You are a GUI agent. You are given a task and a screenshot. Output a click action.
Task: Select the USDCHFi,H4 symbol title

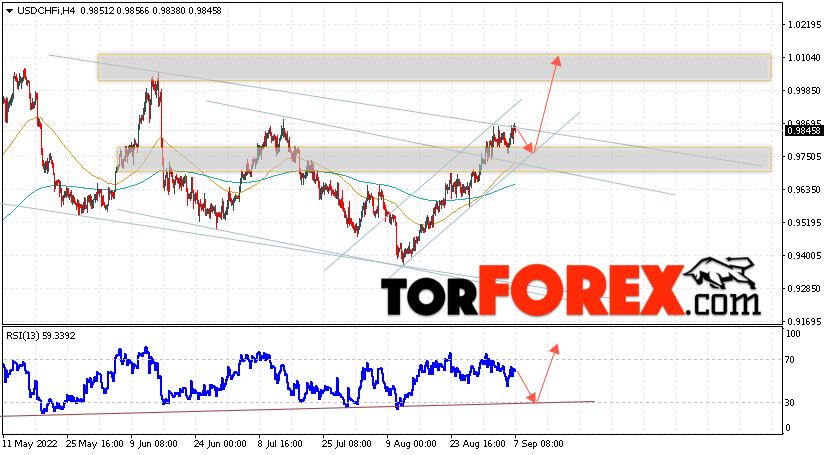tap(46, 11)
